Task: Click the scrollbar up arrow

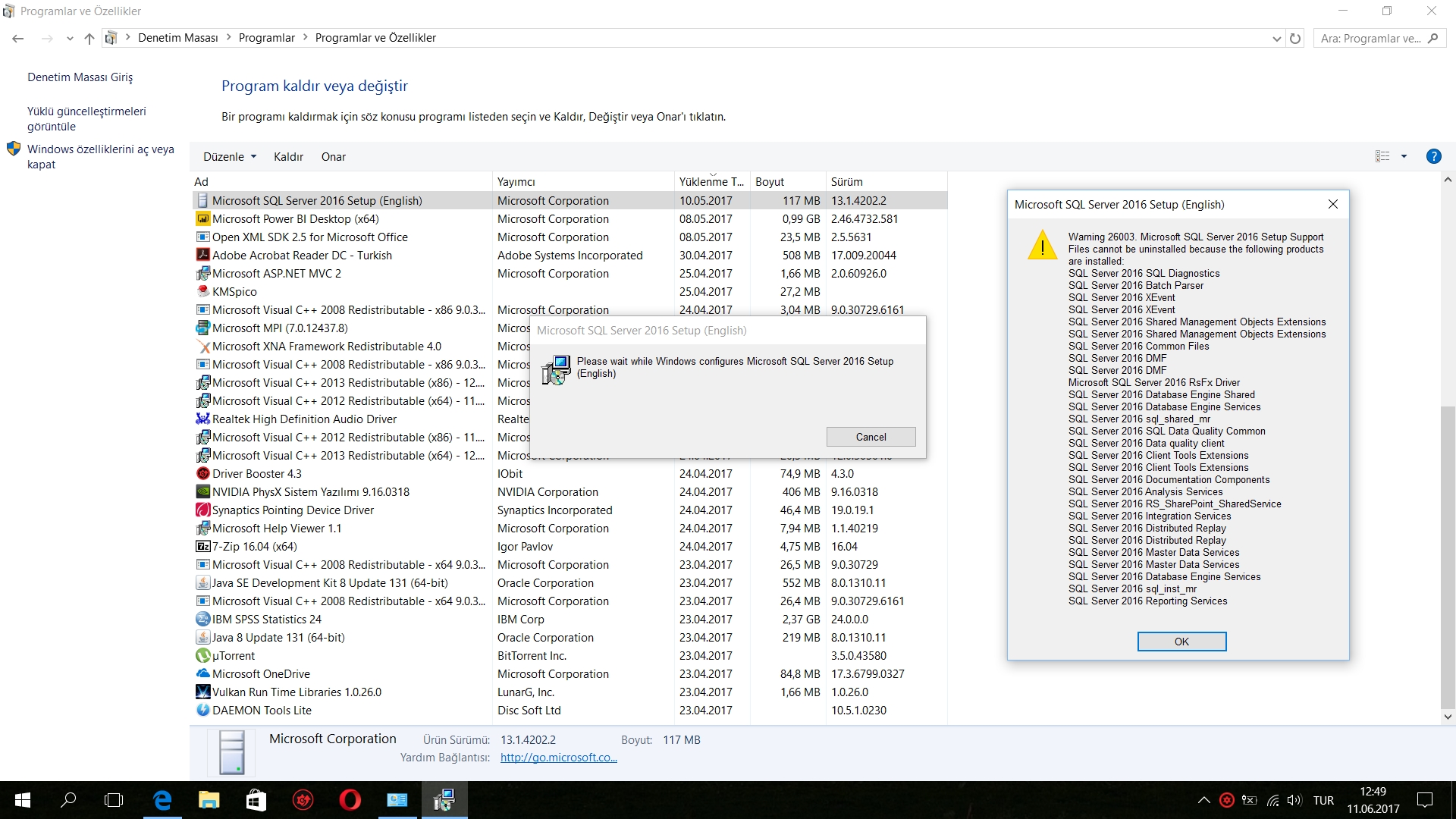Action: [1448, 180]
